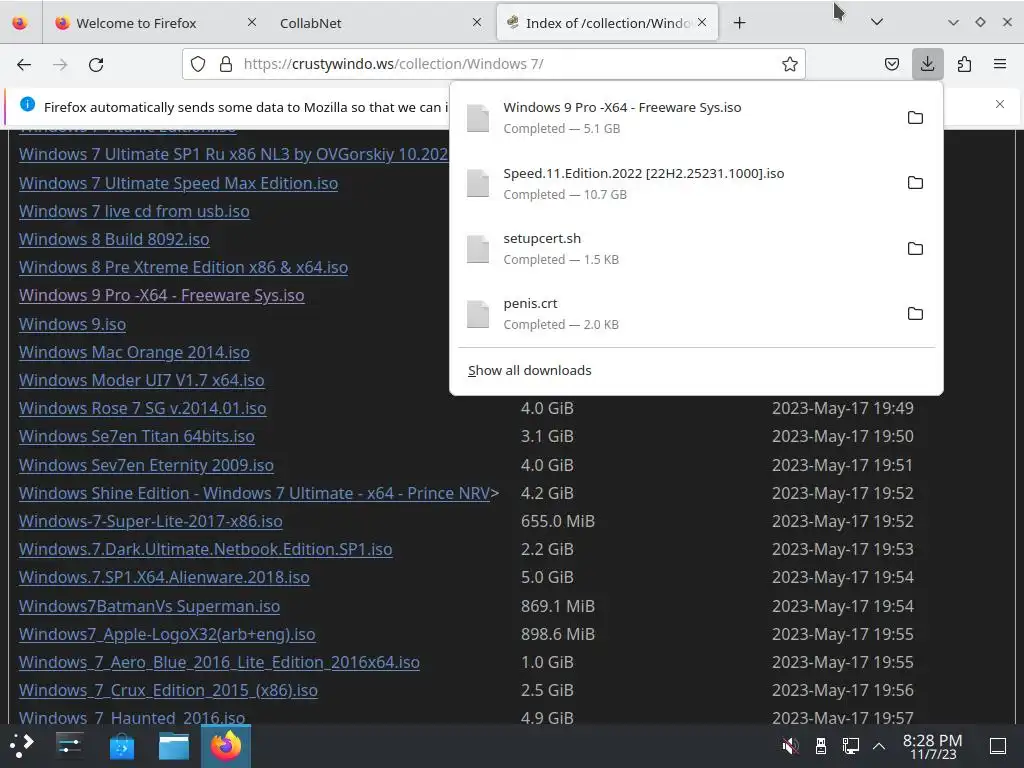The width and height of the screenshot is (1024, 768).
Task: Switch to the CollabNet tab
Action: click(x=379, y=23)
